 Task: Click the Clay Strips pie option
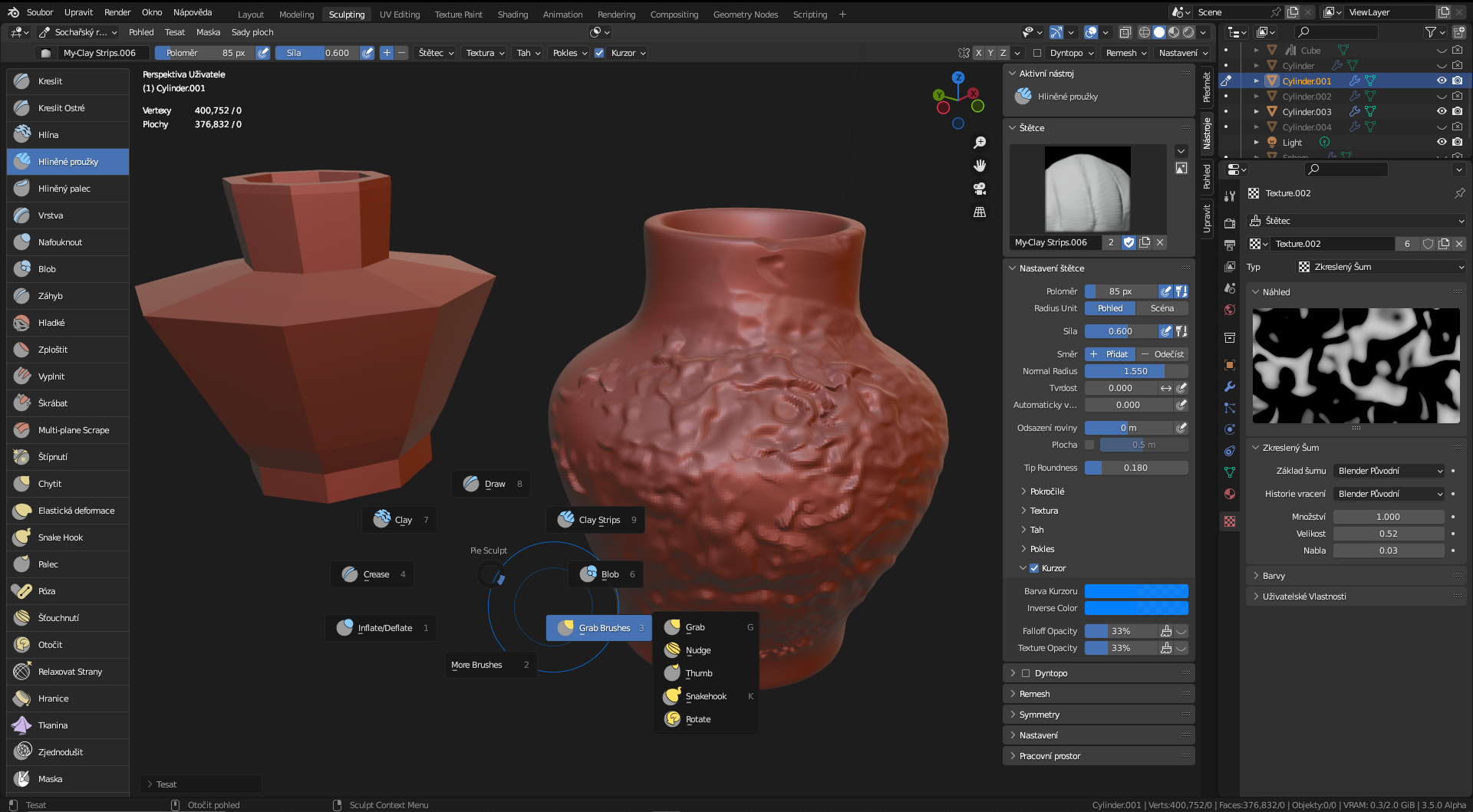tap(595, 520)
